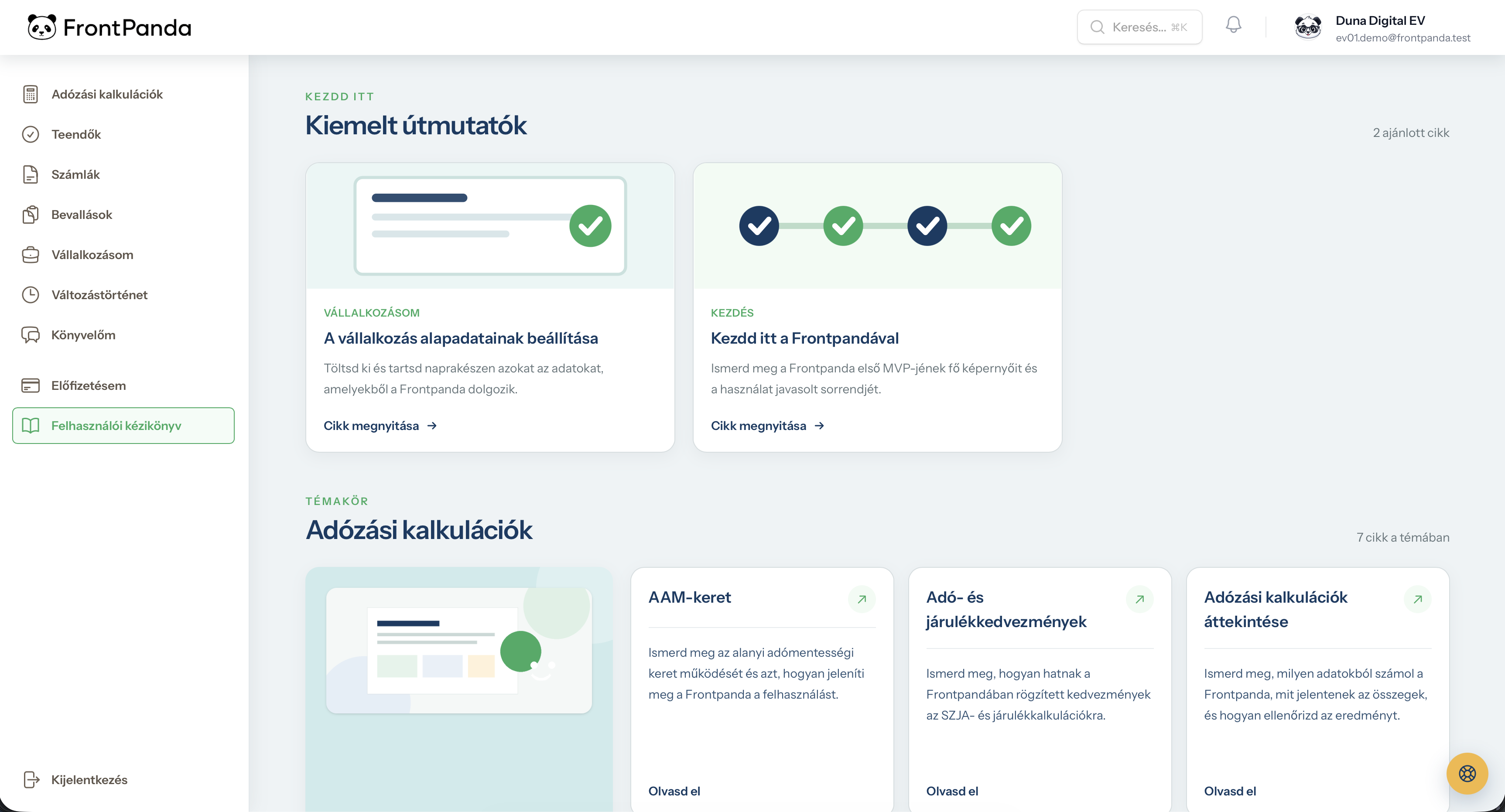This screenshot has width=1505, height=812.
Task: Click the Duna Digital EV account name
Action: click(1380, 20)
